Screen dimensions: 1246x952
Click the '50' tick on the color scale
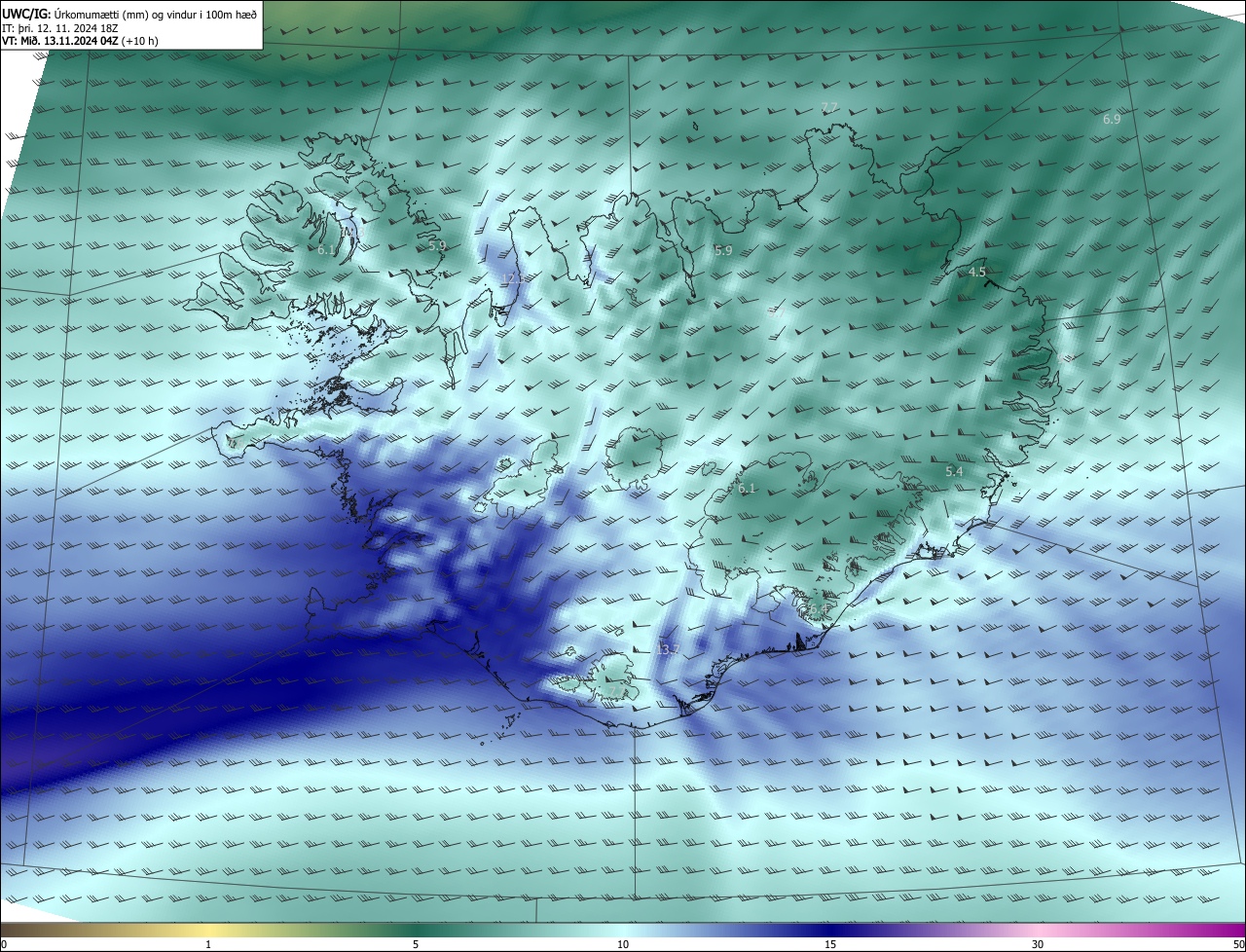pos(1238,944)
